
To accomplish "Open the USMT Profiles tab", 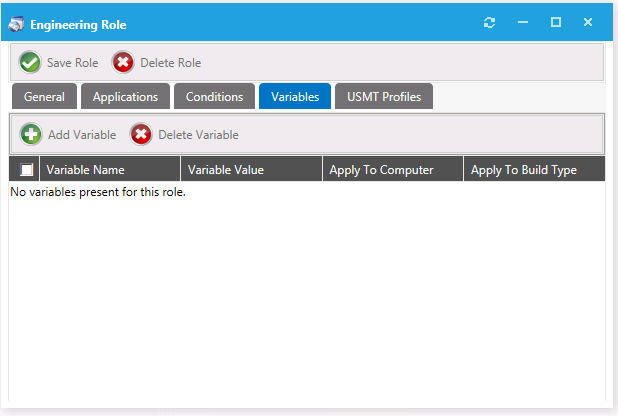I will pyautogui.click(x=383, y=97).
